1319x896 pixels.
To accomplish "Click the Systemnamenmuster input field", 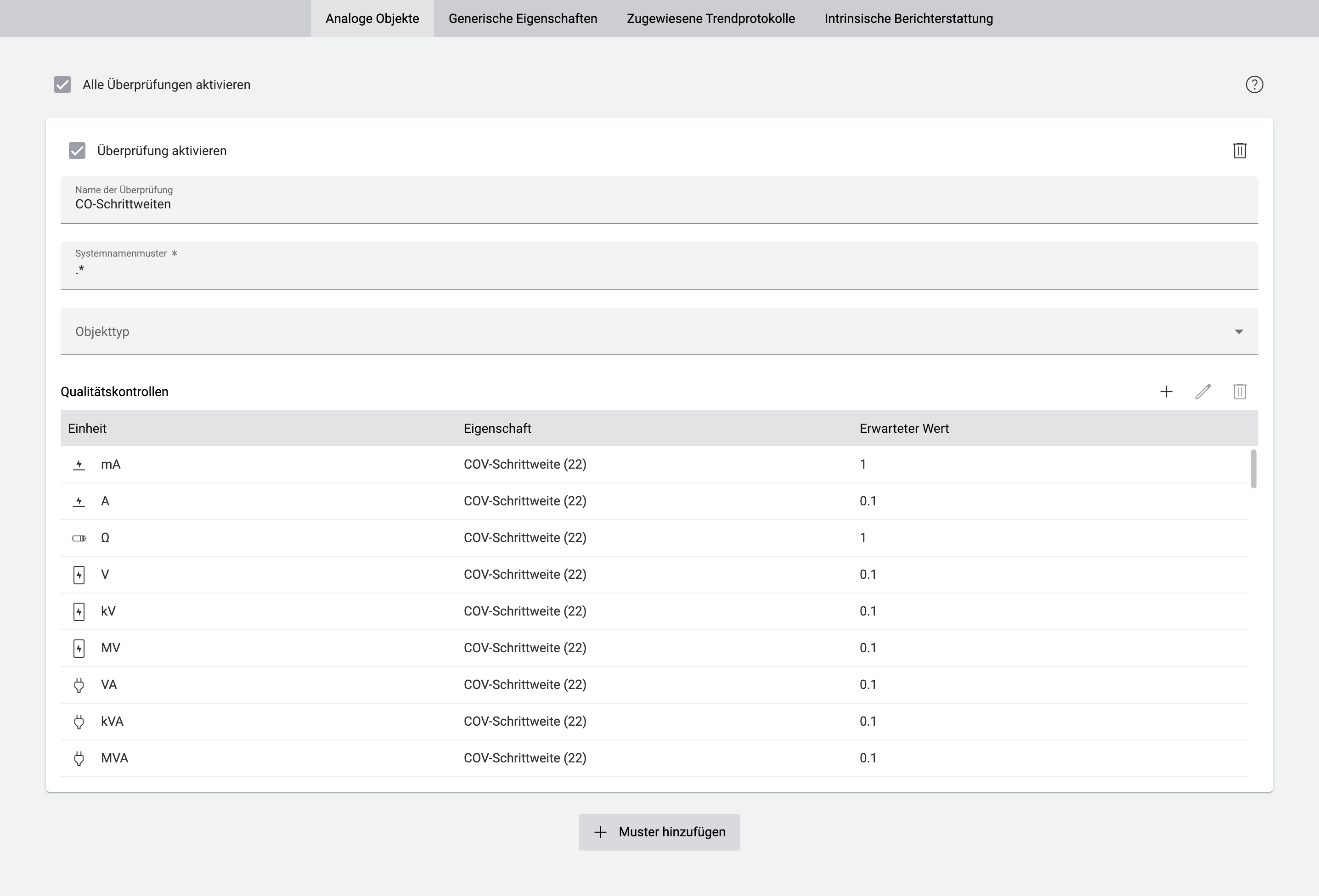I will pos(659,270).
